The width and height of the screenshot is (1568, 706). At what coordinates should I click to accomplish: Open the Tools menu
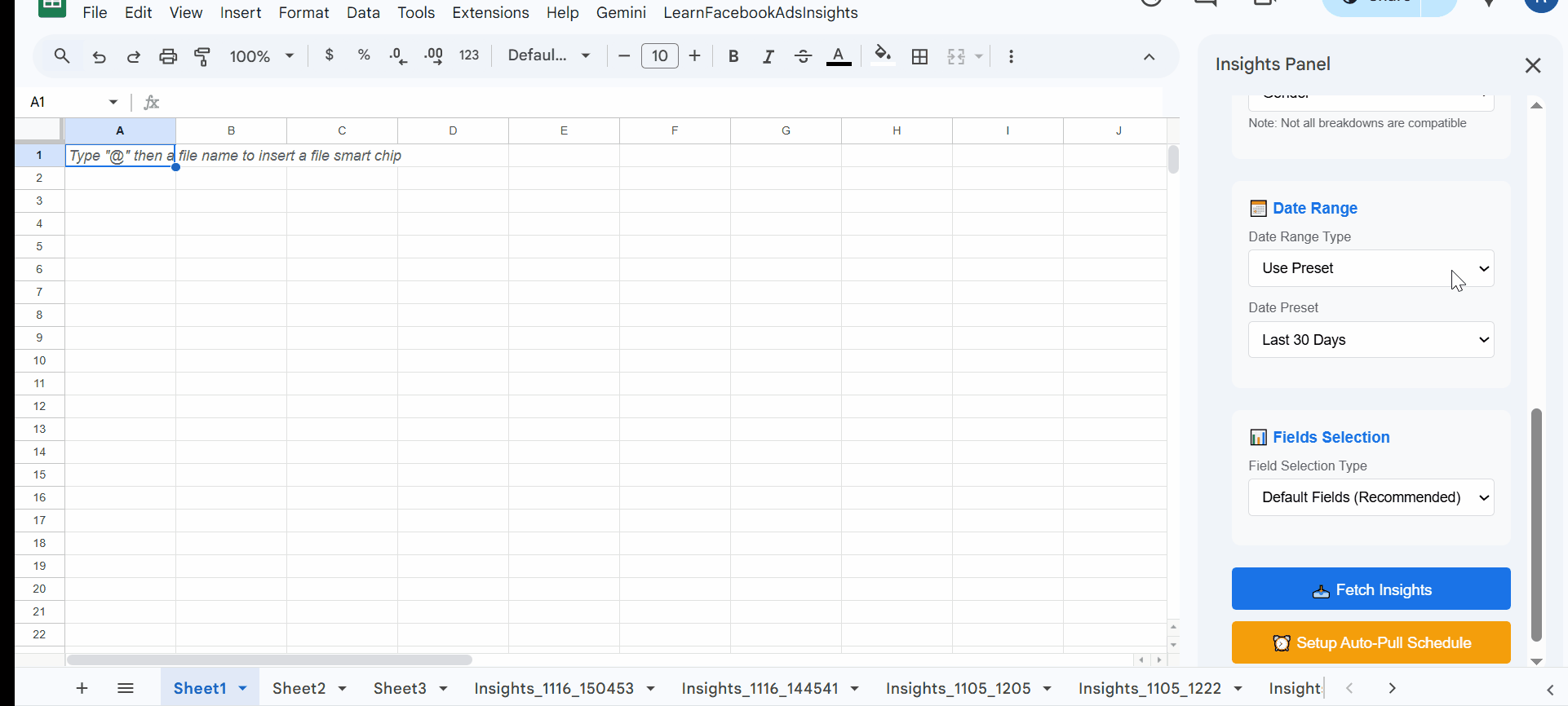click(x=416, y=12)
